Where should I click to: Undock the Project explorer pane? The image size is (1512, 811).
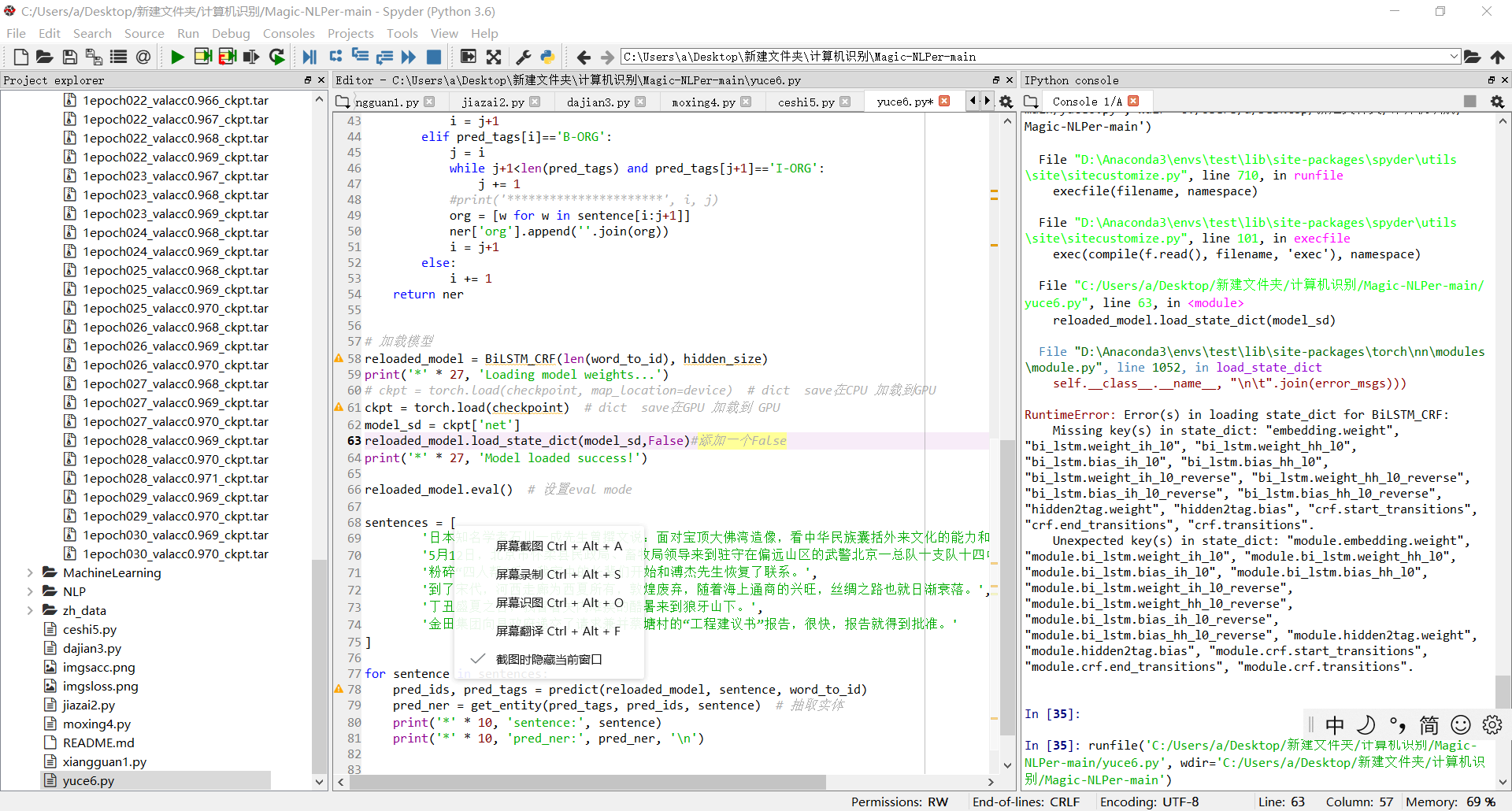tap(308, 80)
